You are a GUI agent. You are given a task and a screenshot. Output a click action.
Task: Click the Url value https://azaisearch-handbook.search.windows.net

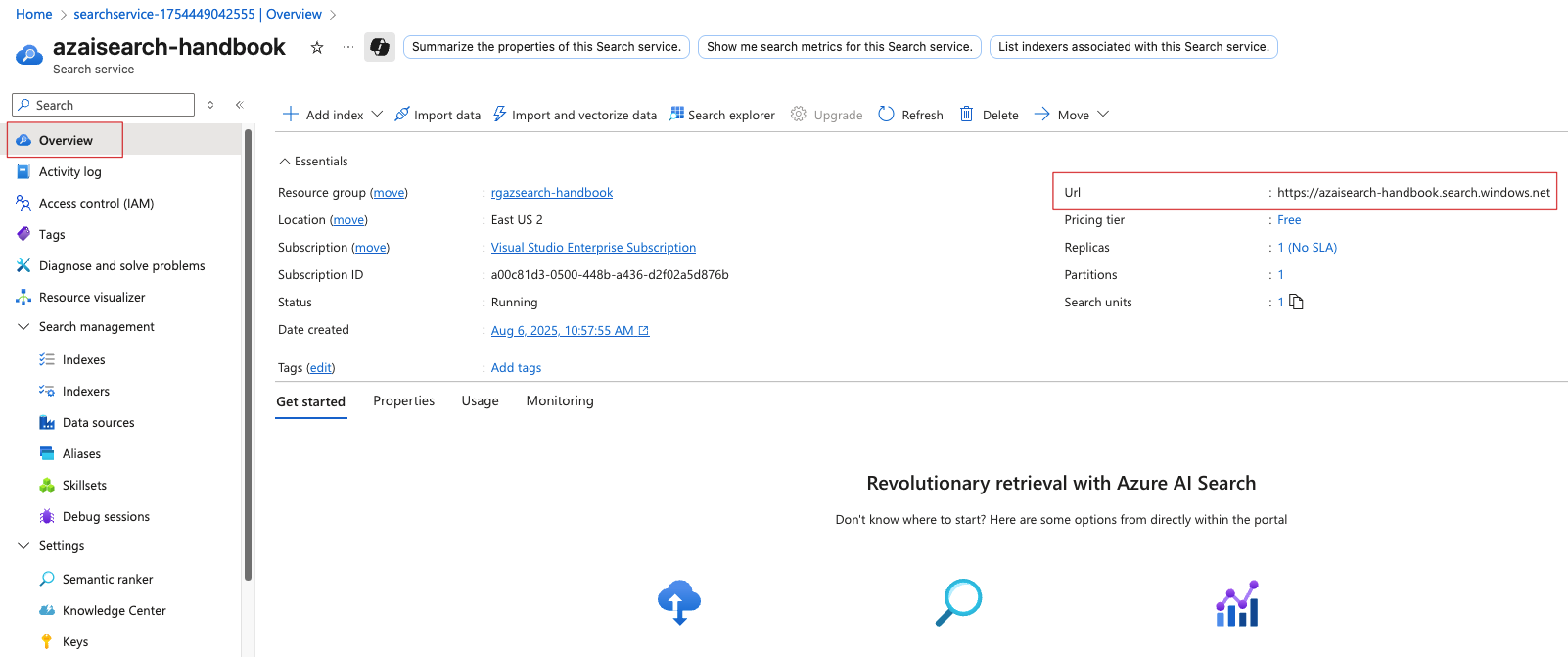click(x=1413, y=193)
